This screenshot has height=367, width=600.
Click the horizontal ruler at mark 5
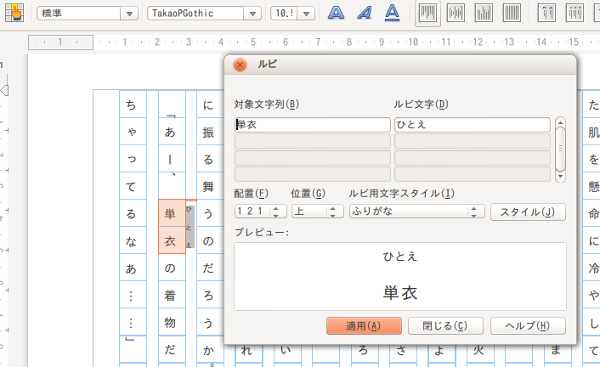pyautogui.click(x=253, y=42)
